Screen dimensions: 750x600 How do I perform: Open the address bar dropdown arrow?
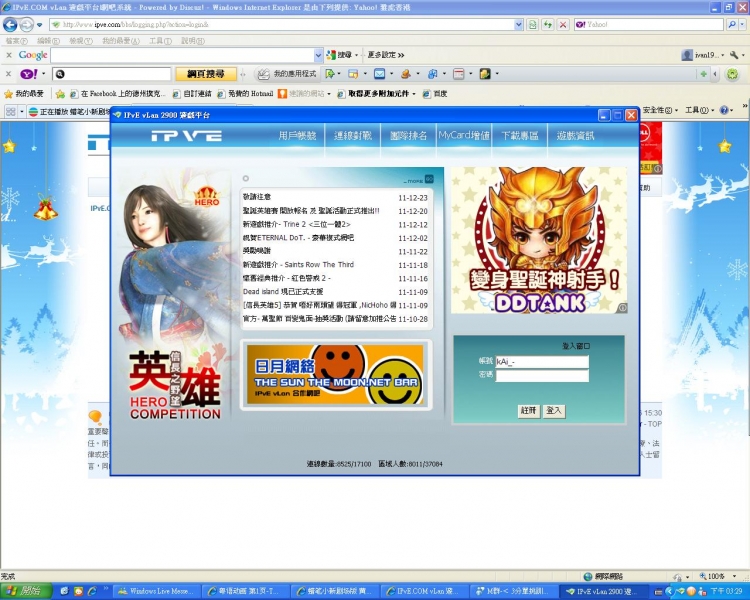[x=518, y=24]
